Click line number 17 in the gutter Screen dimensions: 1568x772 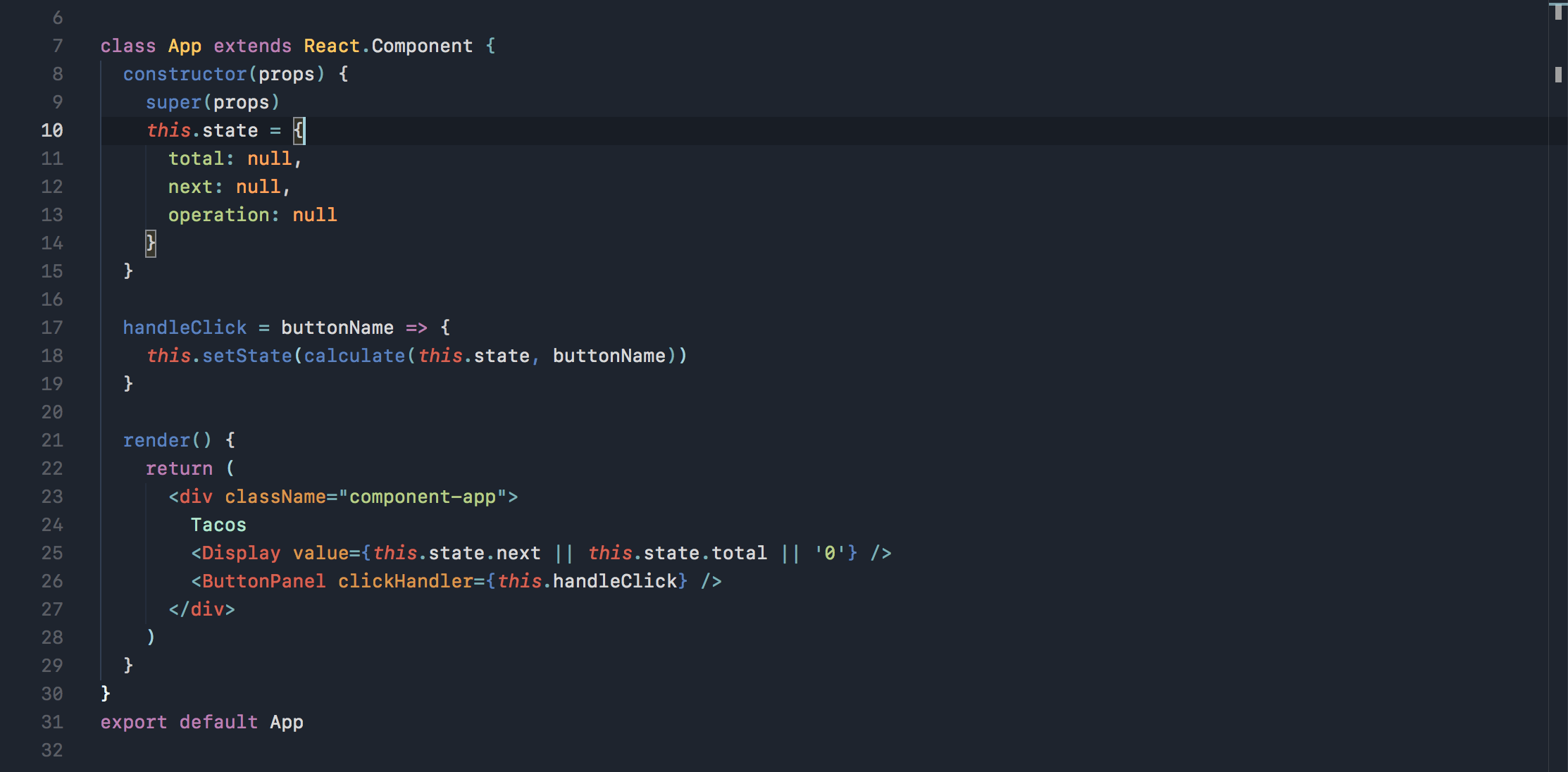[x=52, y=328]
